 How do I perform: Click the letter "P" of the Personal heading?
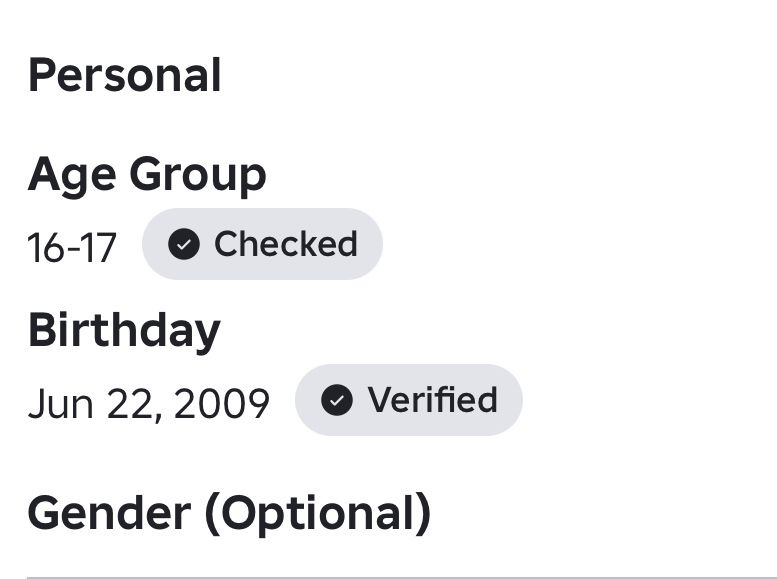coord(42,76)
